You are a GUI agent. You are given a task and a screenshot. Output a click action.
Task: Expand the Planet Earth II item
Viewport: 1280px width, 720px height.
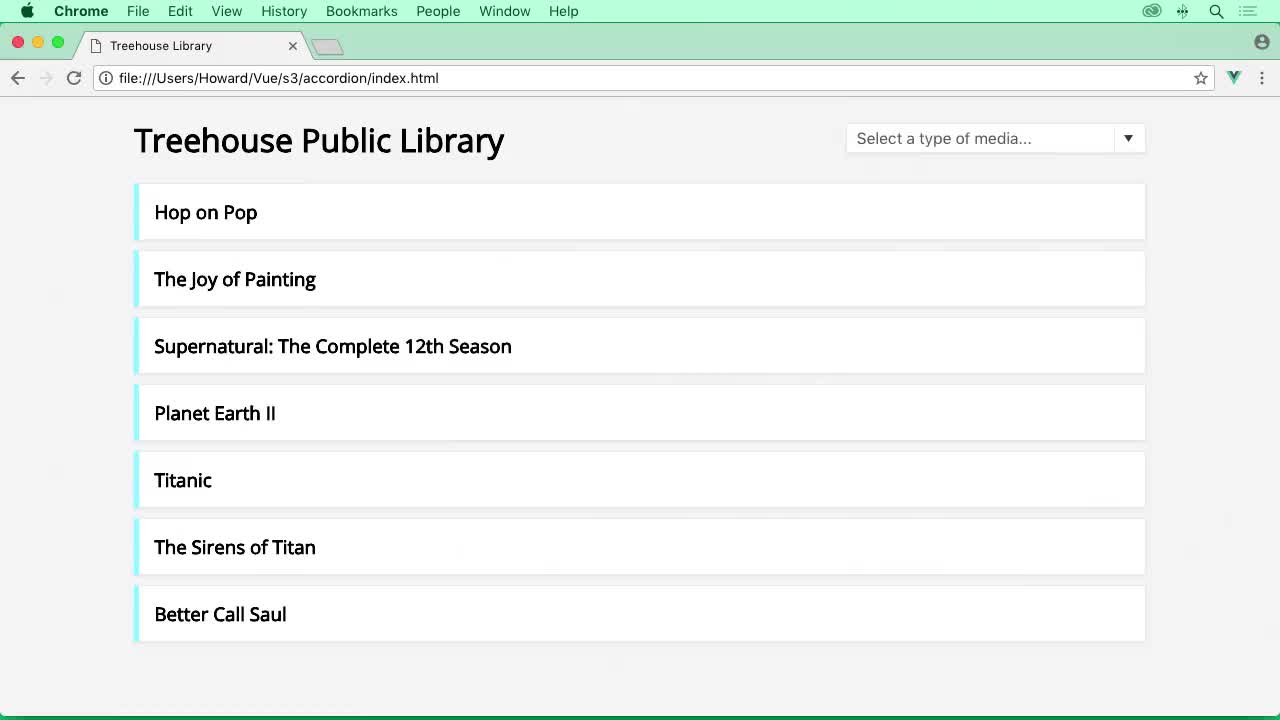click(x=640, y=413)
